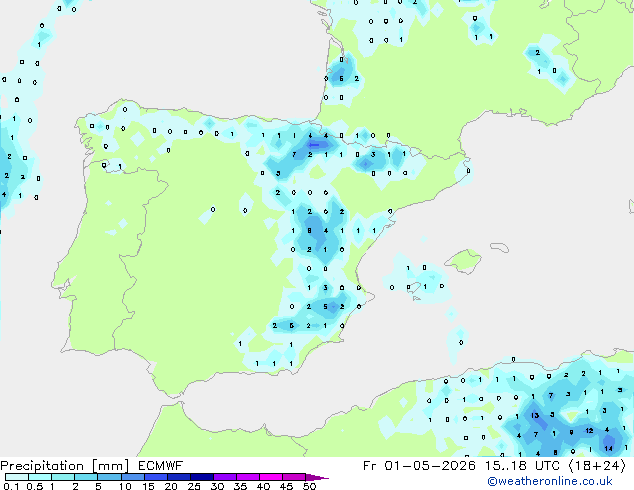Click the 1–2 mm legend swatch
This screenshot has height=490, width=634.
63,477
